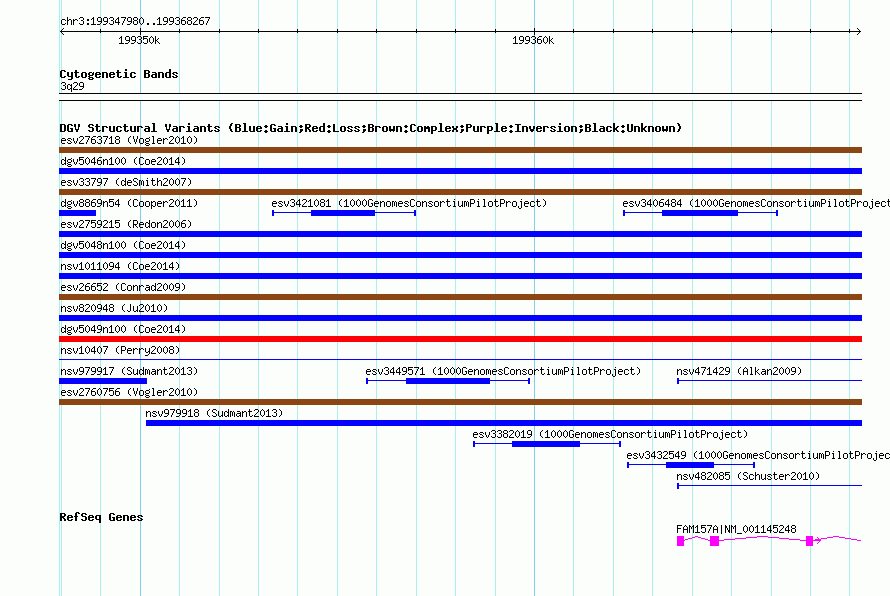This screenshot has width=890, height=596.
Task: Click the esv3406484 variant label
Action: coord(756,203)
